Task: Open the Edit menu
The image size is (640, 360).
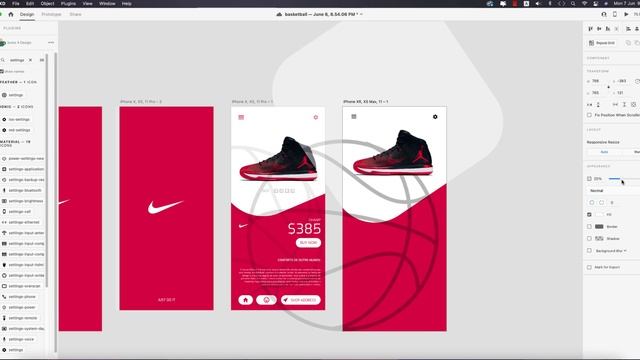Action: pos(30,4)
